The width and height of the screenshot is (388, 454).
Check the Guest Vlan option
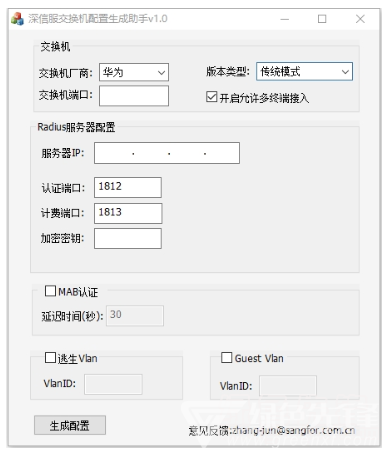[x=227, y=357]
